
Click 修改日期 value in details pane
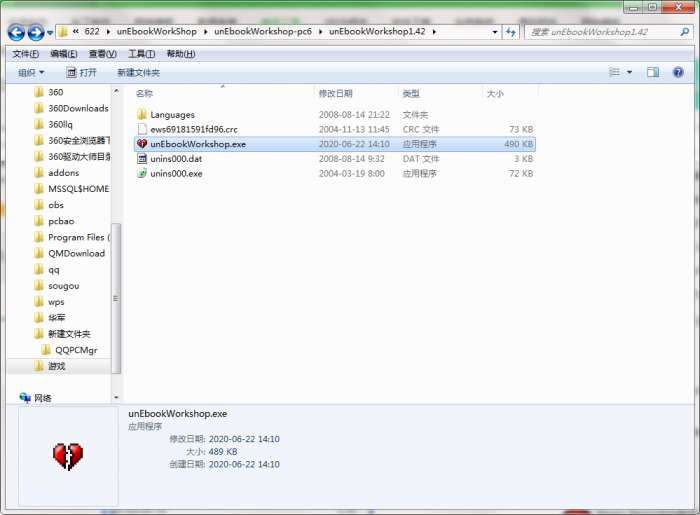point(244,439)
